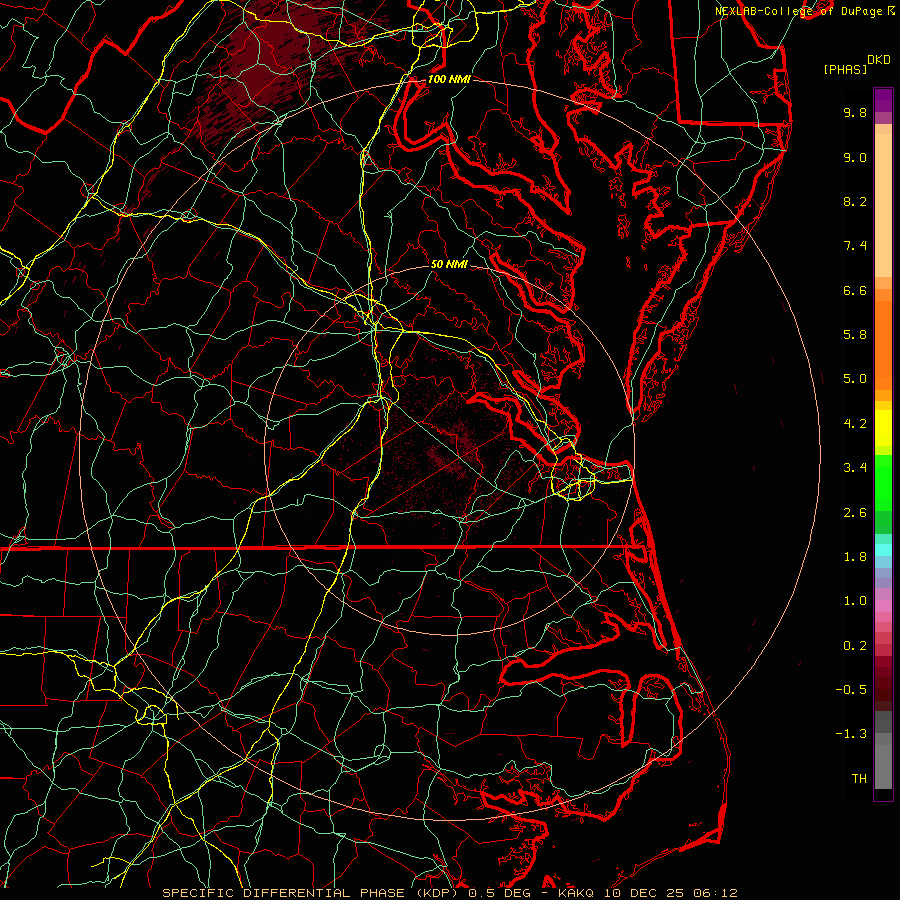Click the DKD legend title
The width and height of the screenshot is (900, 900).
[x=878, y=60]
